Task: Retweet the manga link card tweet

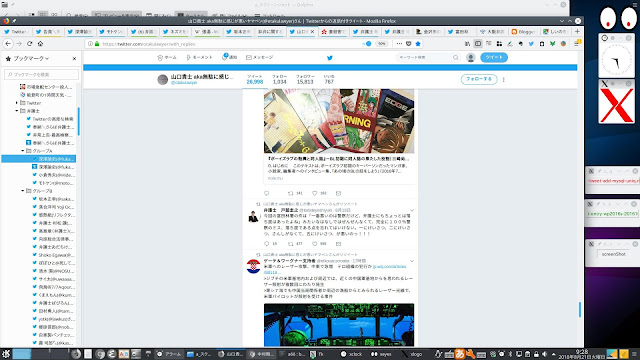Action: point(291,193)
